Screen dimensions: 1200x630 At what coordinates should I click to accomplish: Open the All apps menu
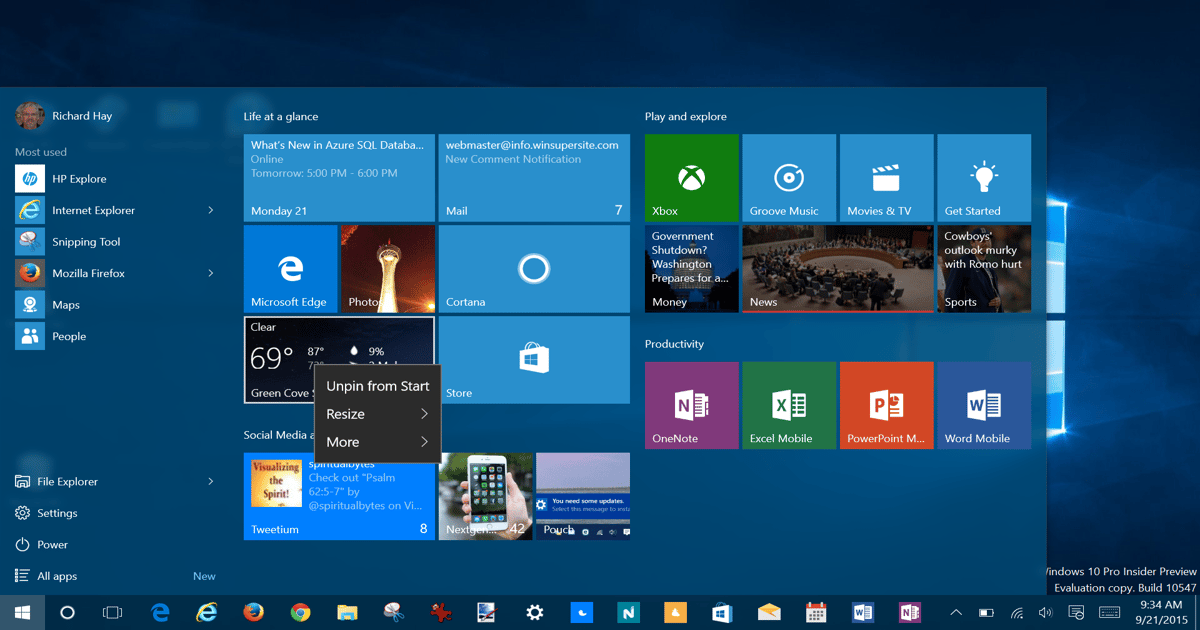pos(58,575)
